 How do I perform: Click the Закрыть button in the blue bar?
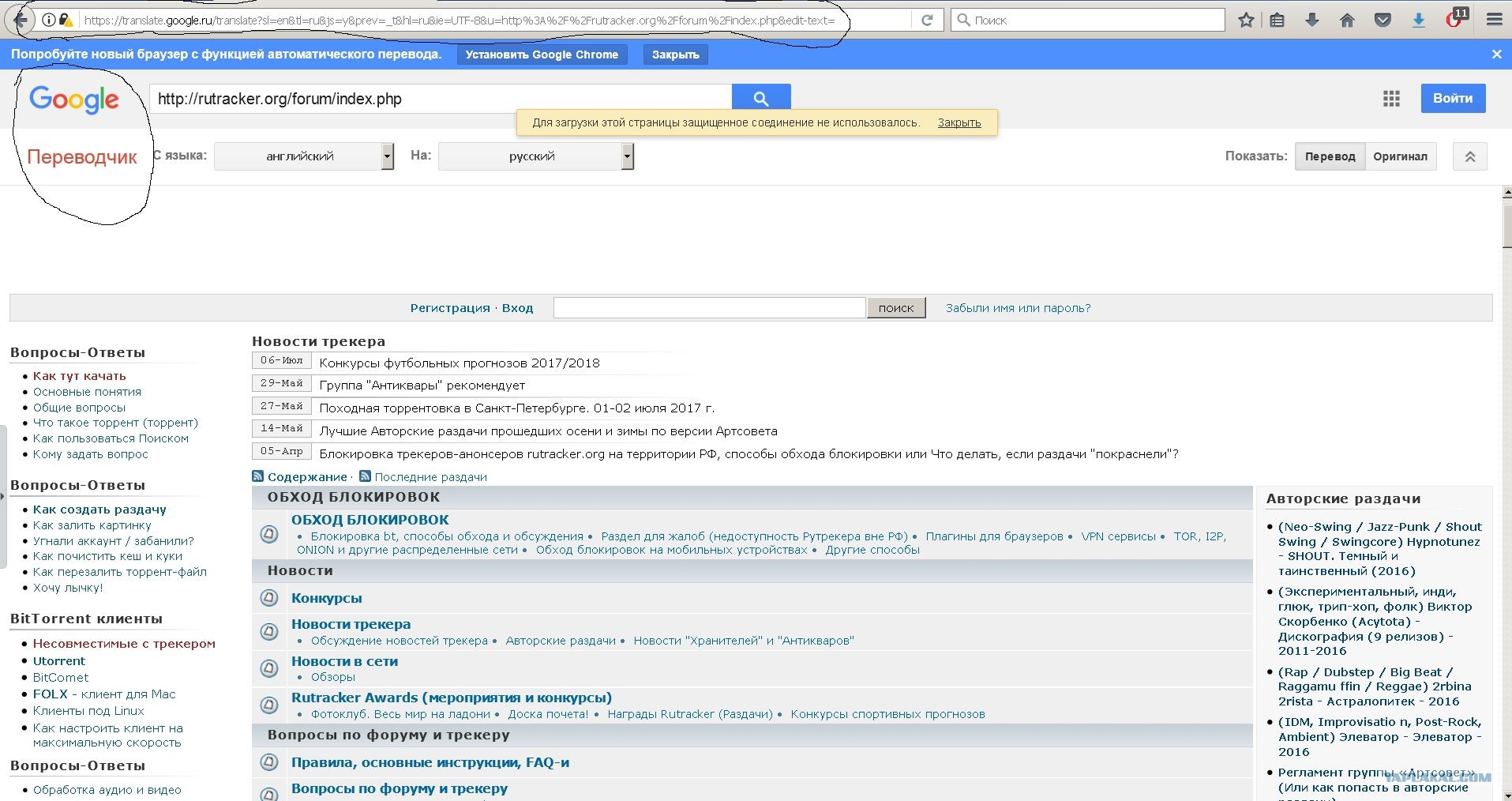click(x=675, y=55)
